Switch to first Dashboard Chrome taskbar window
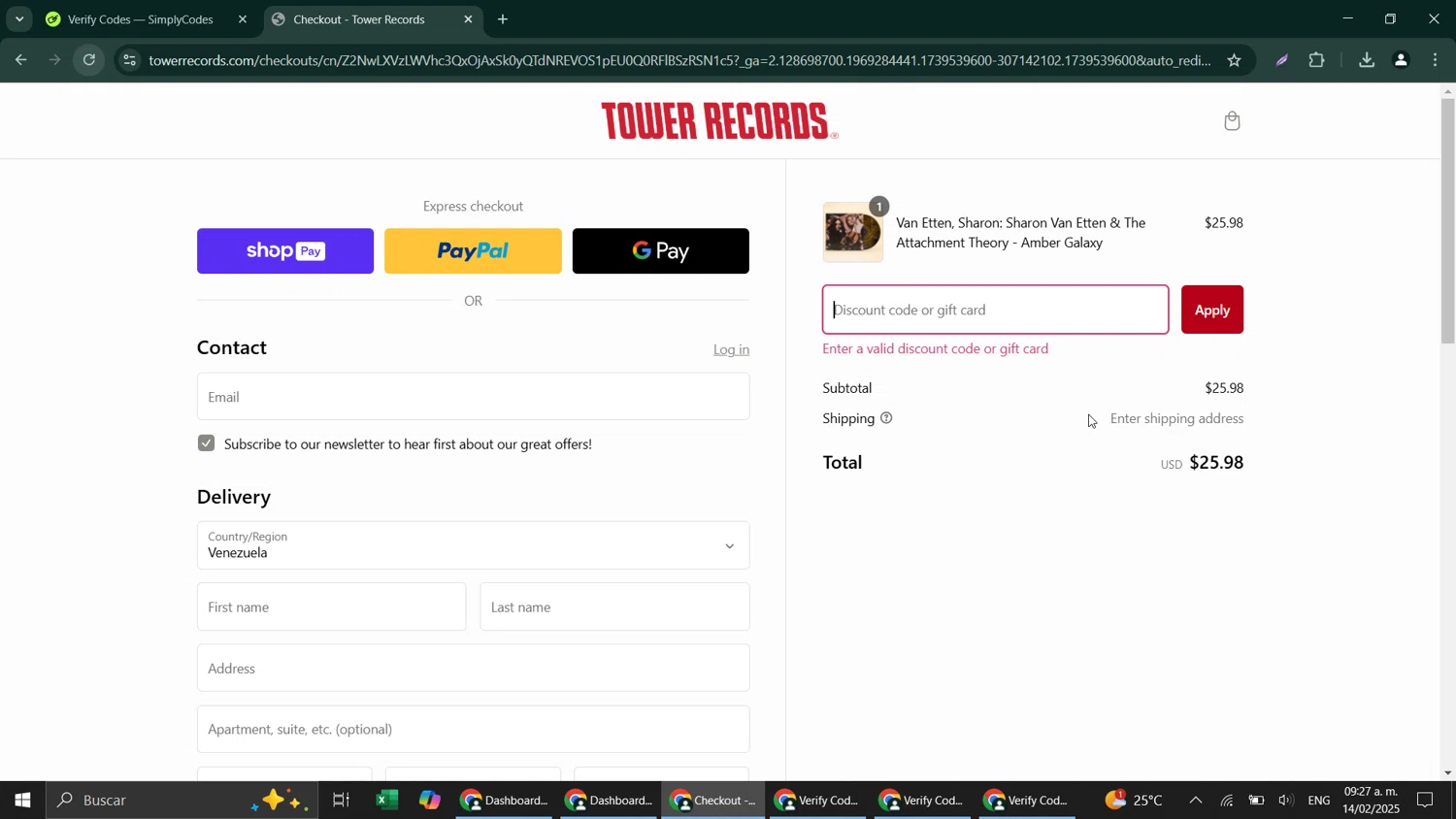Image resolution: width=1456 pixels, height=819 pixels. tap(505, 801)
